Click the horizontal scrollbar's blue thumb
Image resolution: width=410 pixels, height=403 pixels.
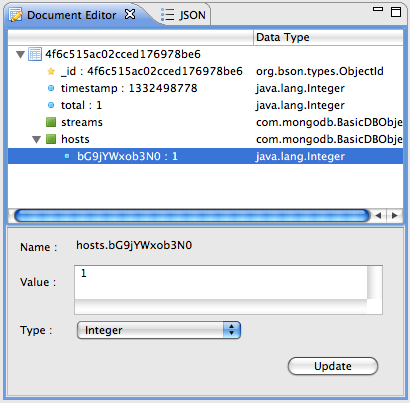[x=192, y=216]
